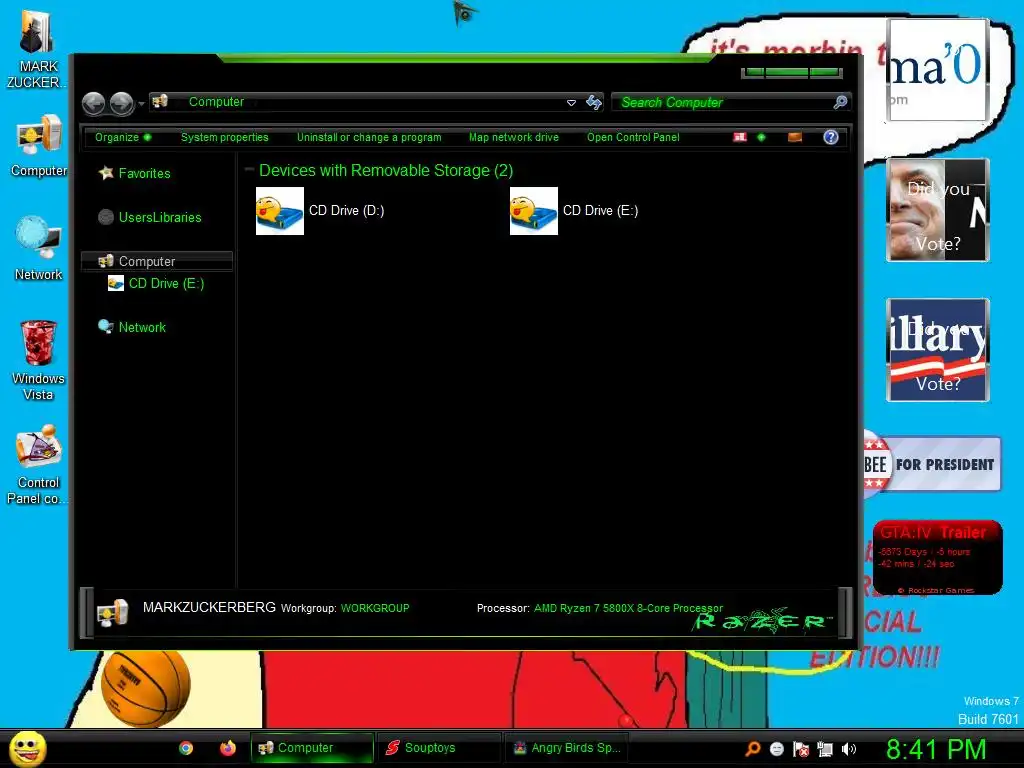The width and height of the screenshot is (1024, 768).
Task: Open the smiley Start button
Action: click(28, 748)
